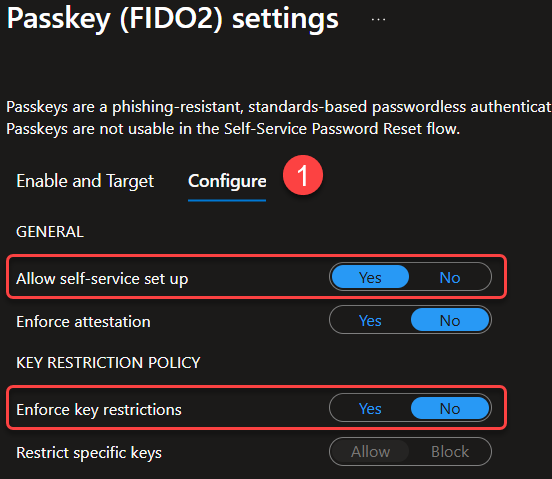Select Block for Restrict specific keys

pos(450,452)
